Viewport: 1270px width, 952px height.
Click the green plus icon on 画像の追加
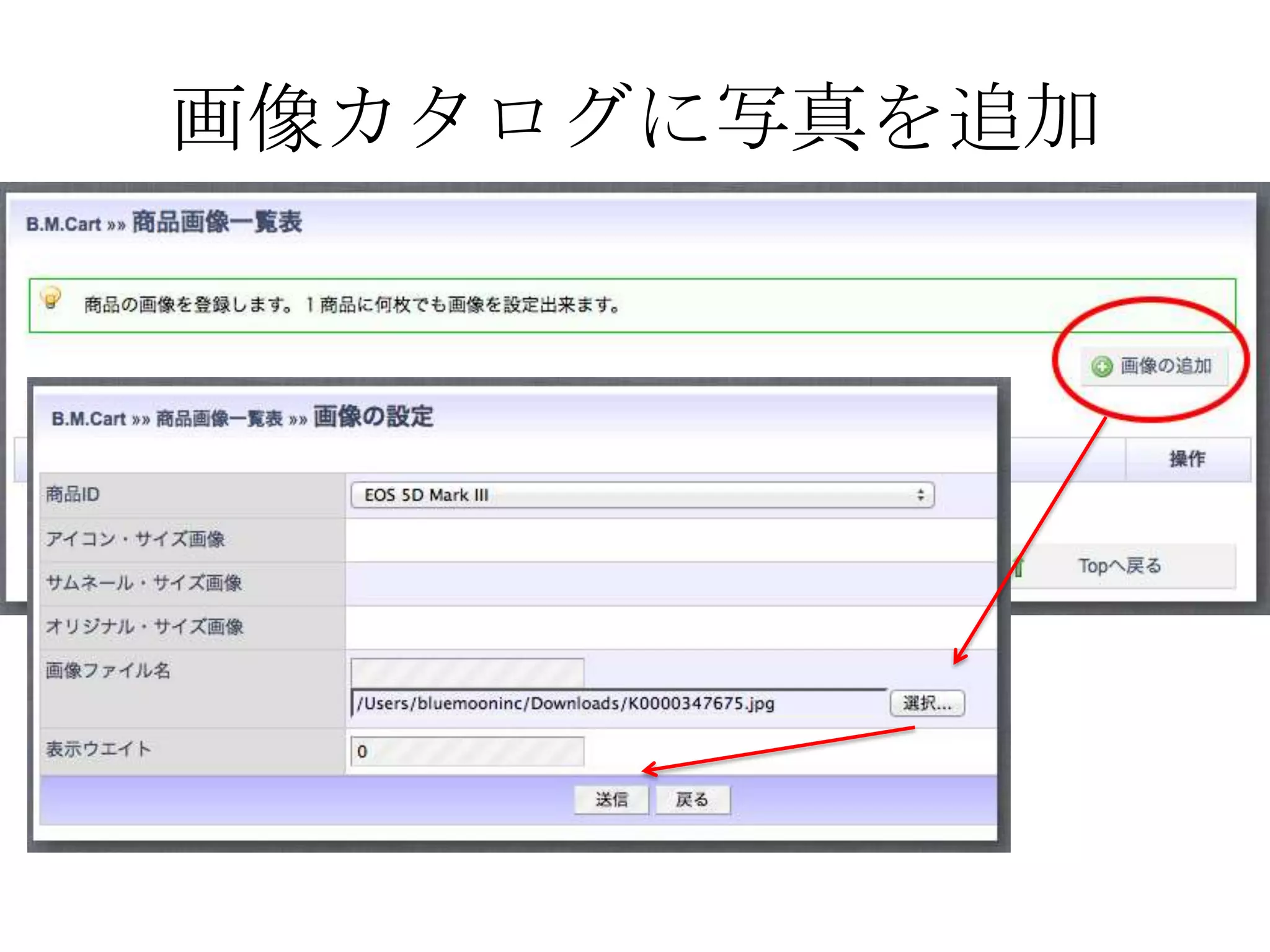[x=1102, y=367]
